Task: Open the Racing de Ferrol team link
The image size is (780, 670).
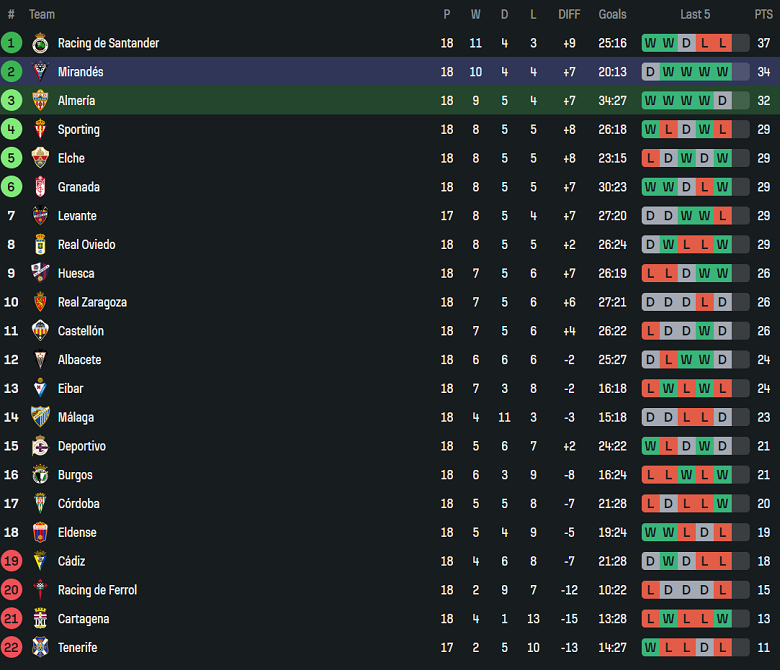Action: 98,590
